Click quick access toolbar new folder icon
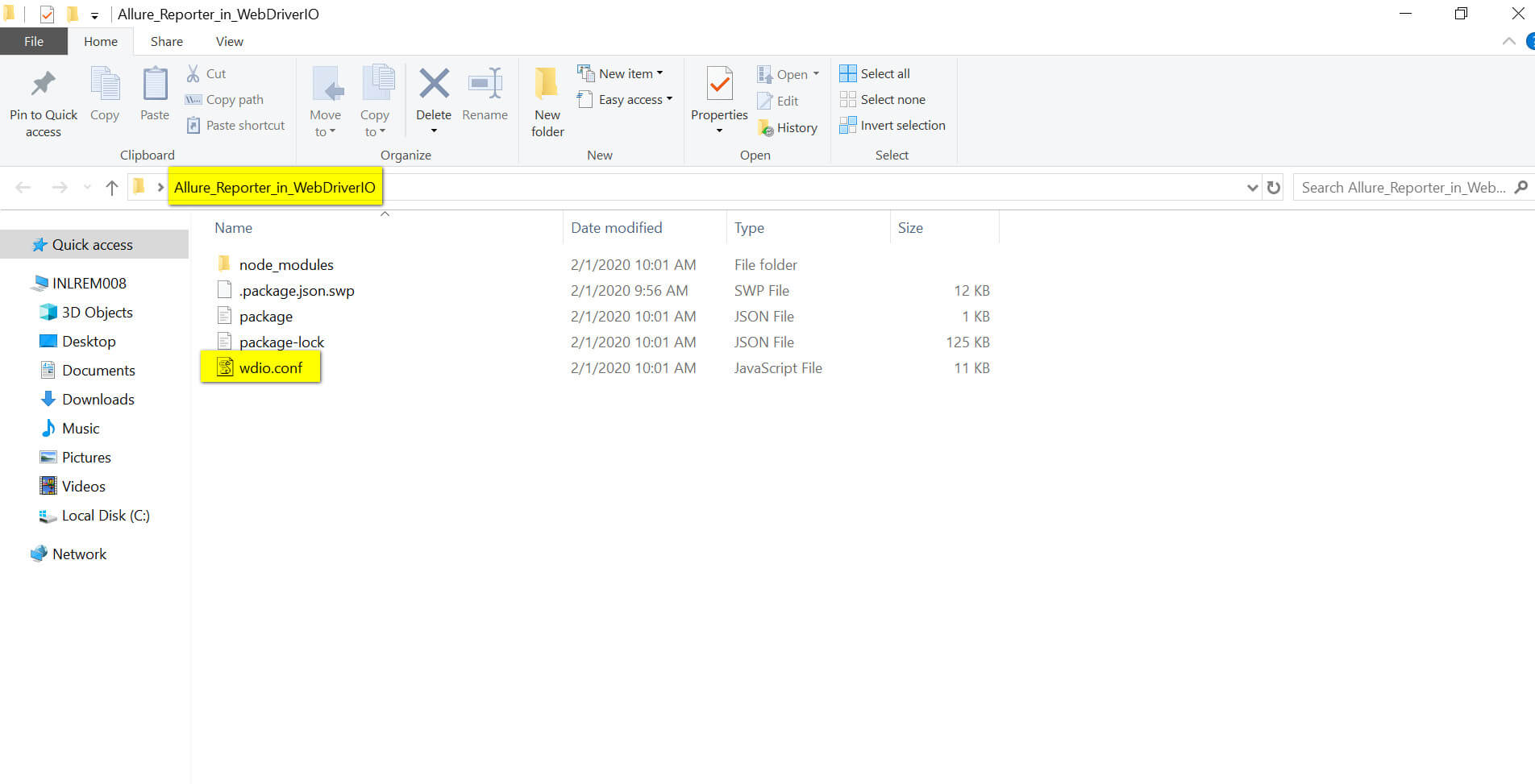Screen dimensions: 1535x784 73,14
